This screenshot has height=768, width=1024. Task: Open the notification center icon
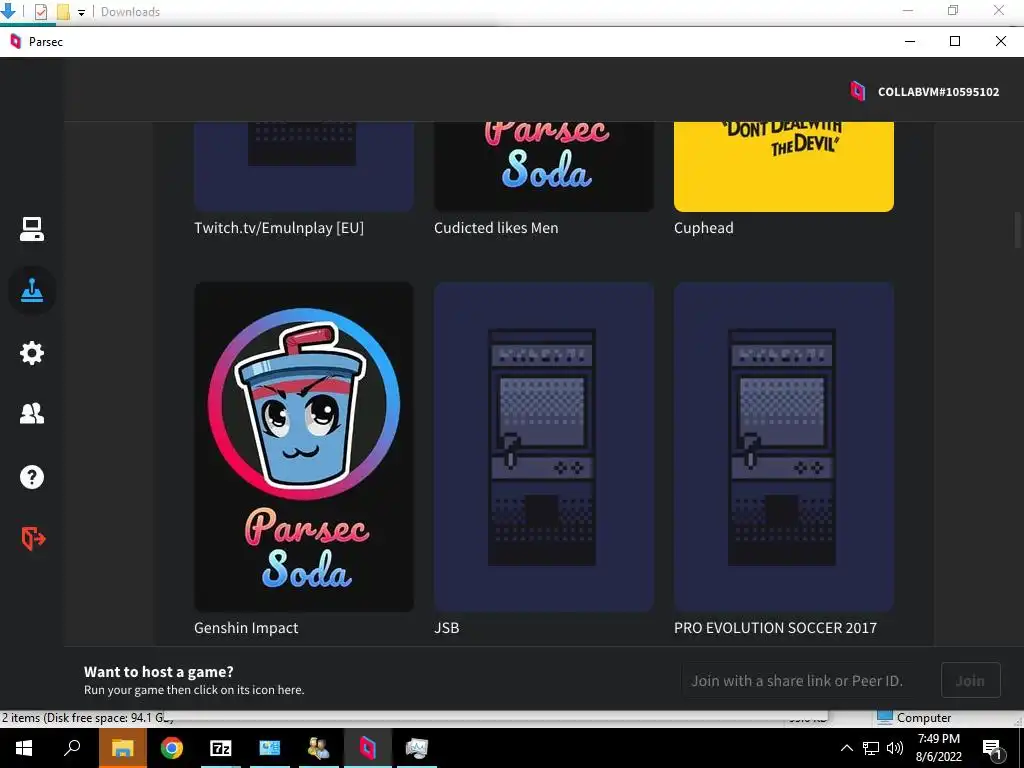[992, 748]
